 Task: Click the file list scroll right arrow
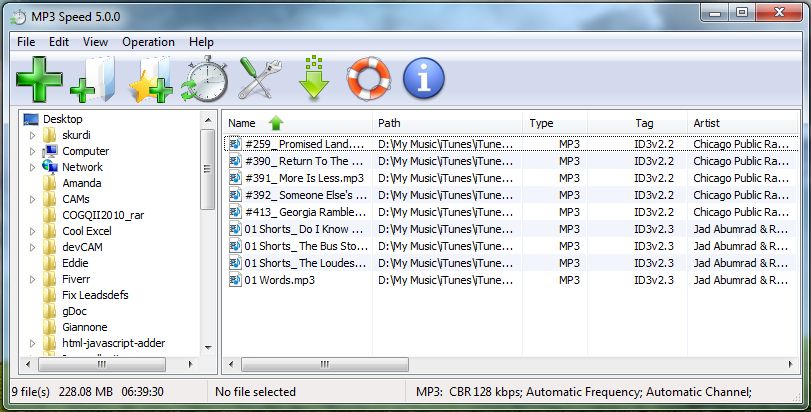(x=790, y=364)
